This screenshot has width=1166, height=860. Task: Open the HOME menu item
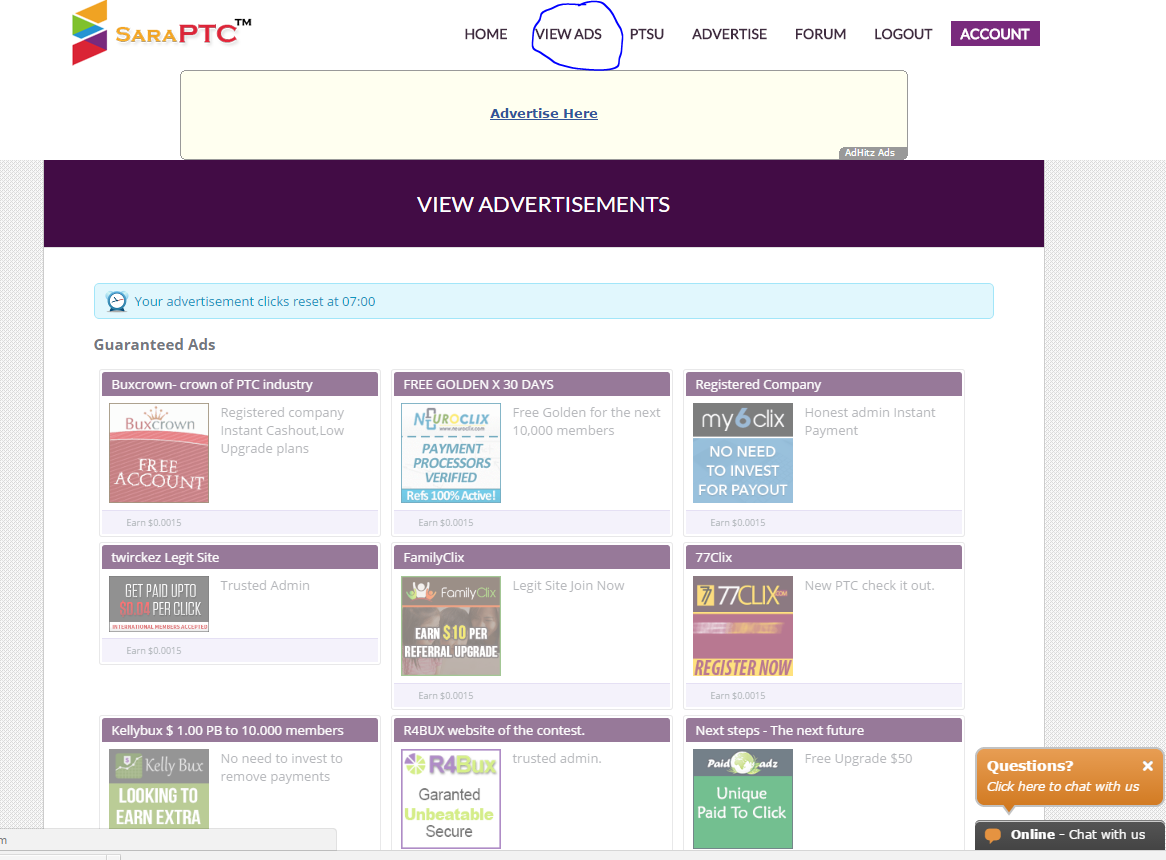click(x=486, y=34)
